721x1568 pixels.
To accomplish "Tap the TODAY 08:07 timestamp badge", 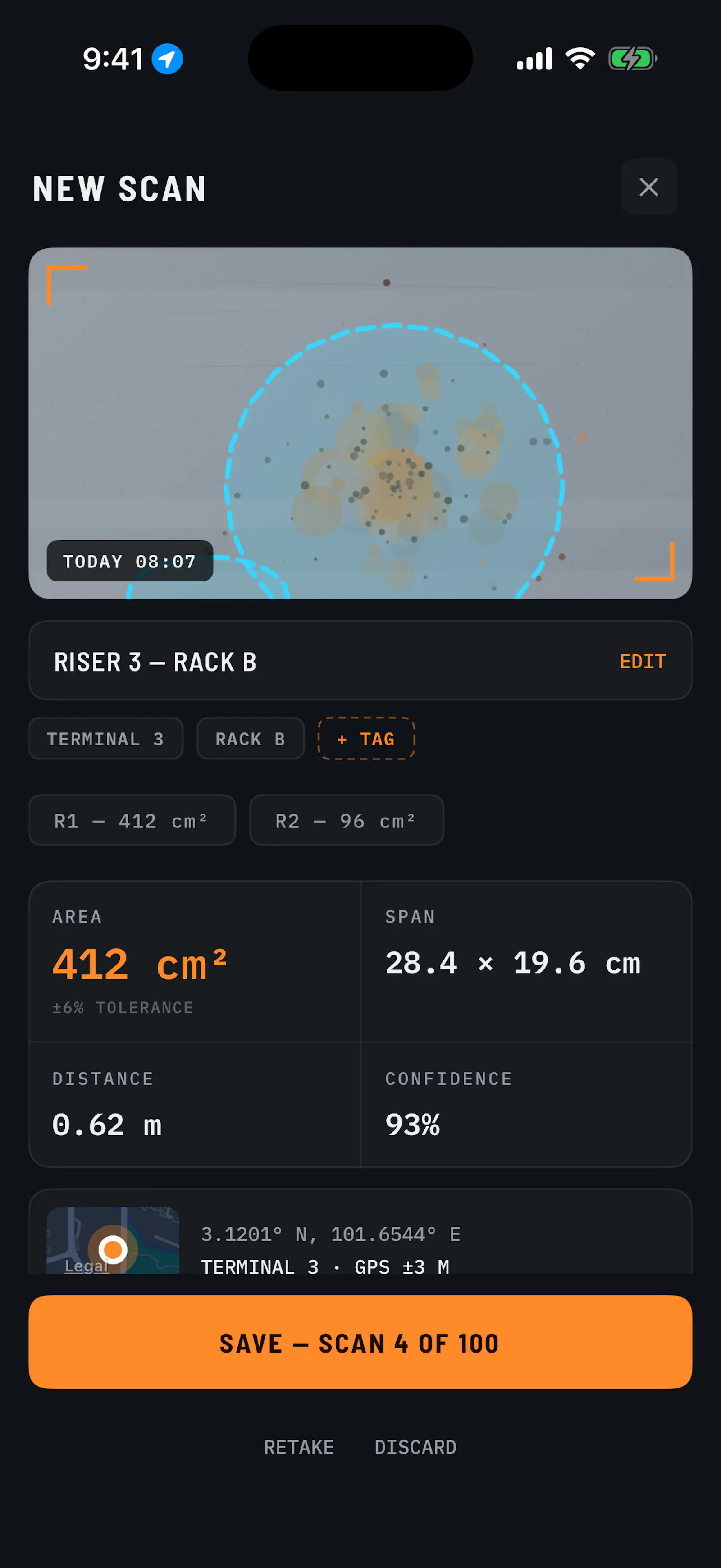I will coord(130,561).
